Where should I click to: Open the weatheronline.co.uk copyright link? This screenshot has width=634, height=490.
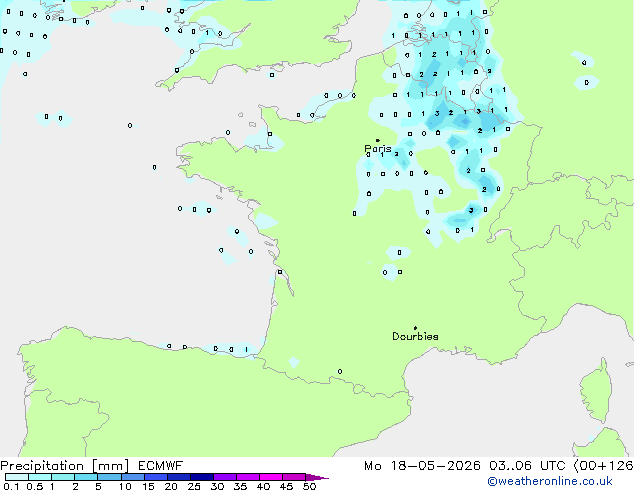550,481
